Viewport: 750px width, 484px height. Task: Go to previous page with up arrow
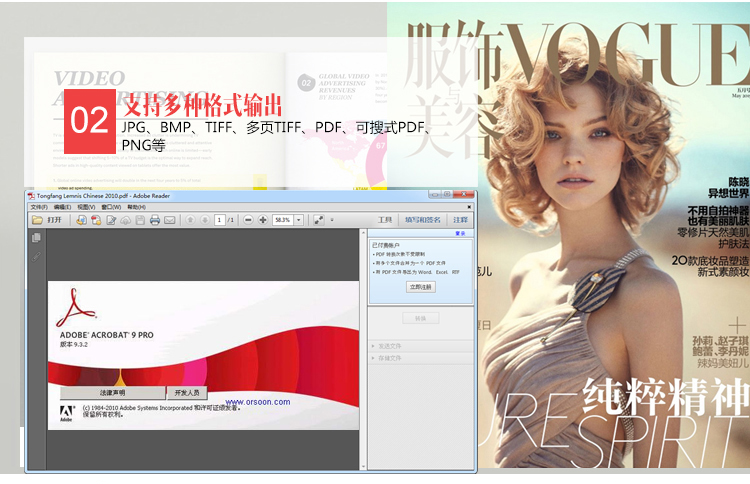pyautogui.click(x=190, y=219)
